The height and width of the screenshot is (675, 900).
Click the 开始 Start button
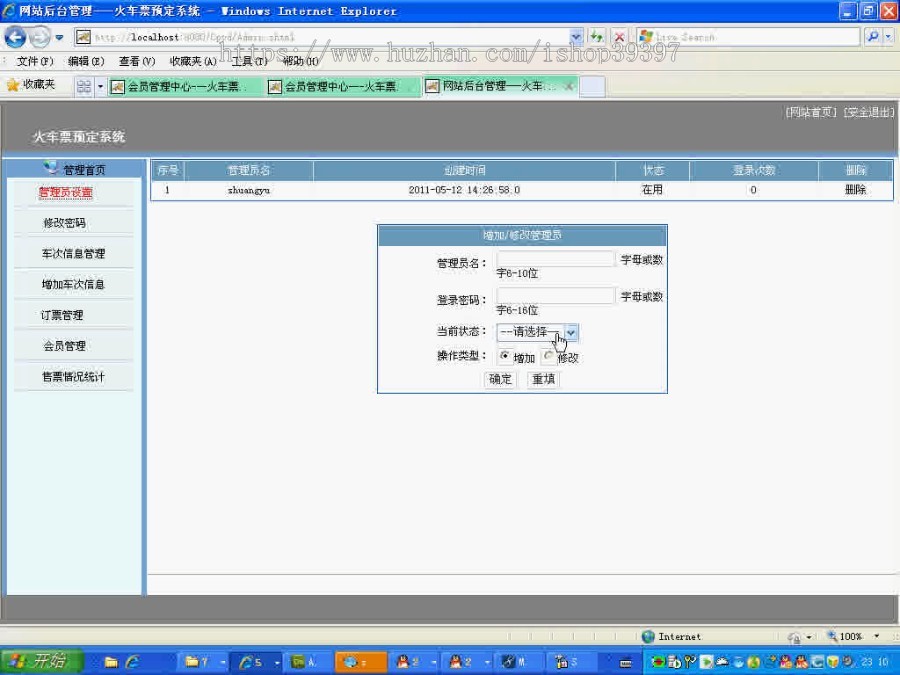tap(42, 662)
